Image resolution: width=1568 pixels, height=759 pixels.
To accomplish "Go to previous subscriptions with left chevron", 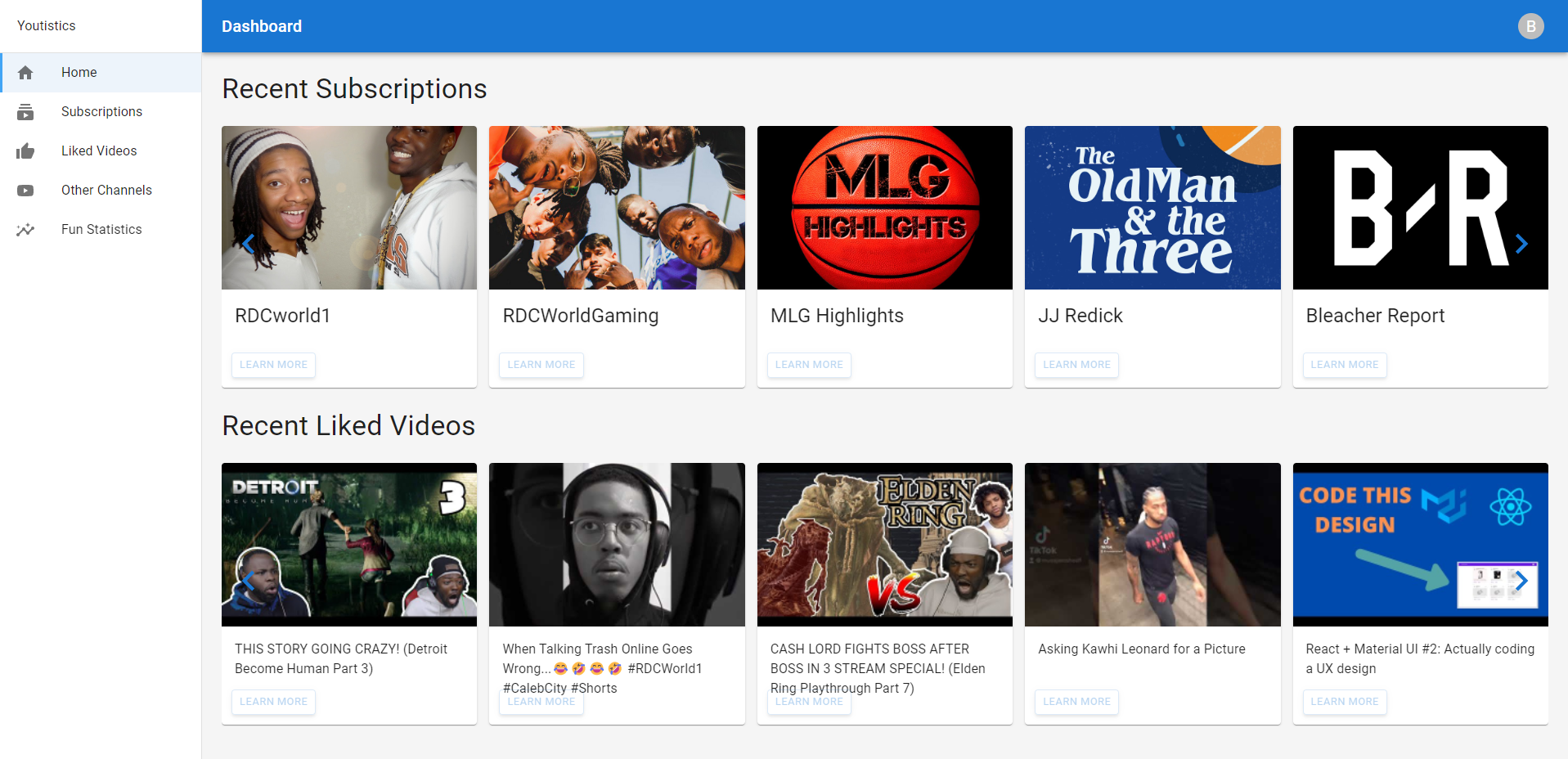I will (249, 244).
